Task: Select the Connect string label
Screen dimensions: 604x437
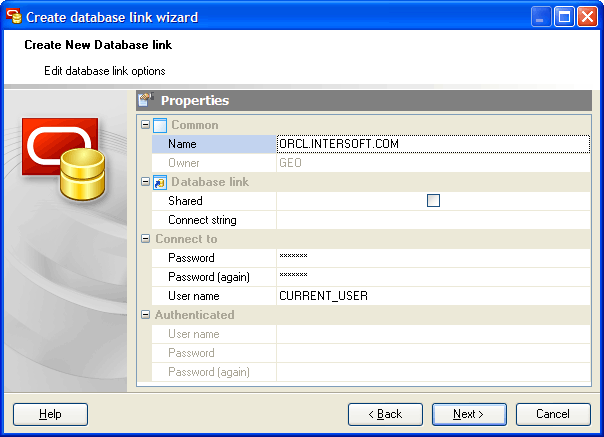Action: (x=214, y=220)
